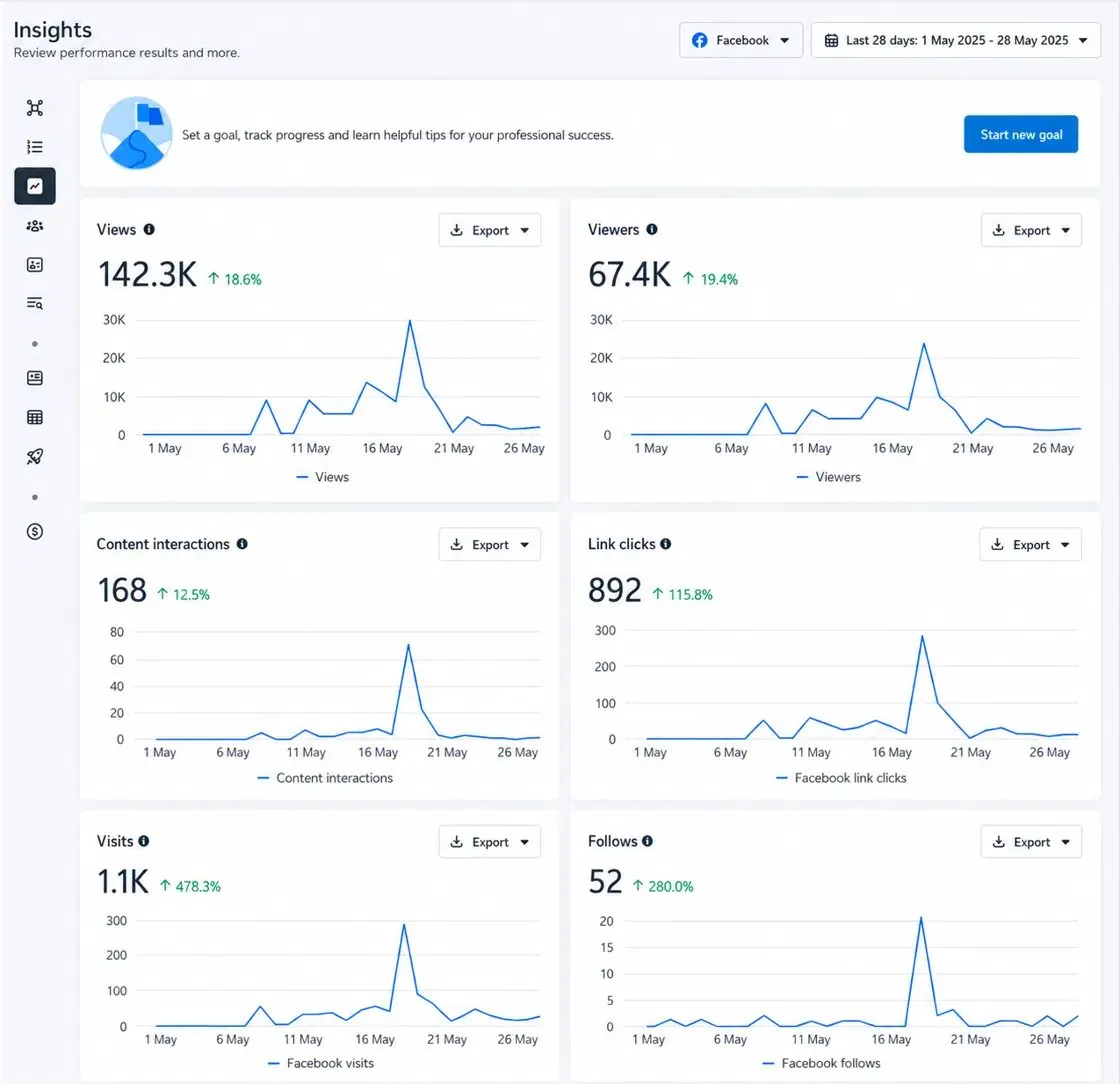Click the 478.3% change indicator
This screenshot has height=1084, width=1120.
click(190, 886)
